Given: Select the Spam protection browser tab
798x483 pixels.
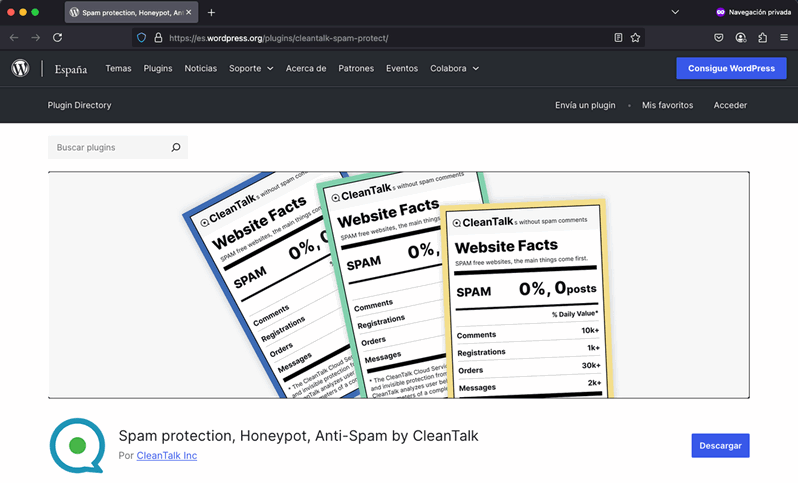Looking at the screenshot, I should pyautogui.click(x=131, y=12).
